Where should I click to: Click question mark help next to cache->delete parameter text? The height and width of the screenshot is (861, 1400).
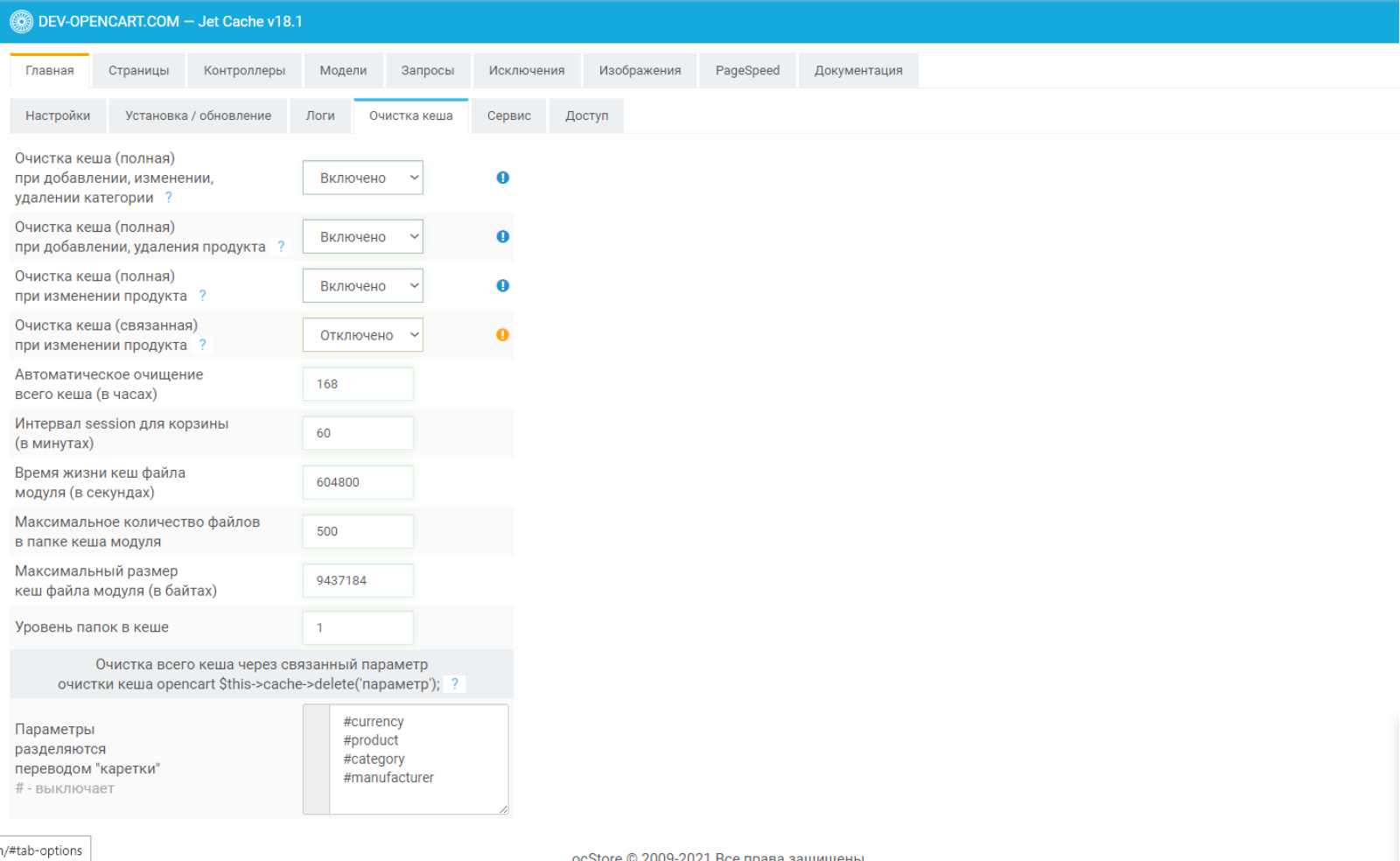455,684
